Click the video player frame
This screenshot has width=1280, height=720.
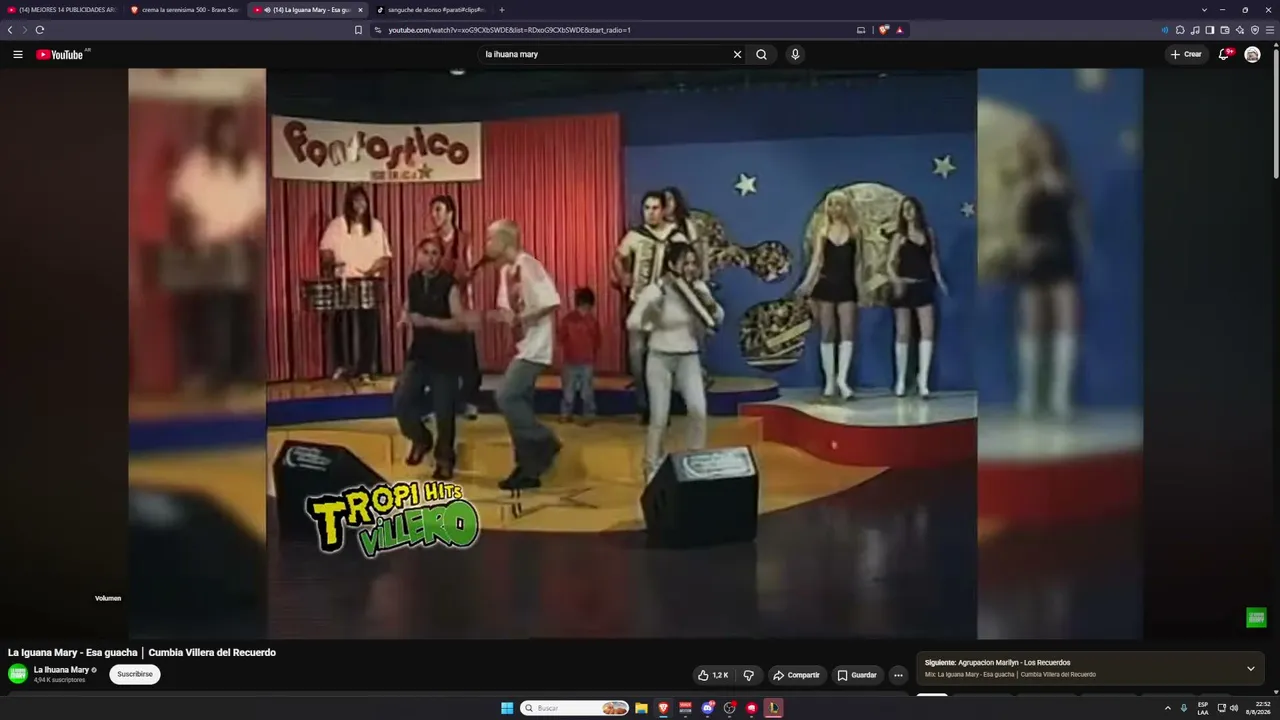636,353
